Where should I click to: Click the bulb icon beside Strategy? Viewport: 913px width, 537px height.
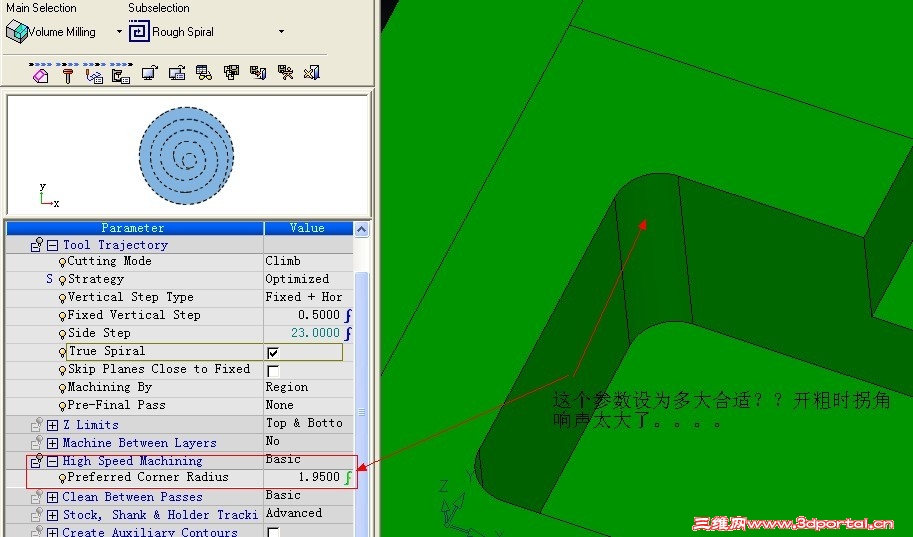point(62,280)
